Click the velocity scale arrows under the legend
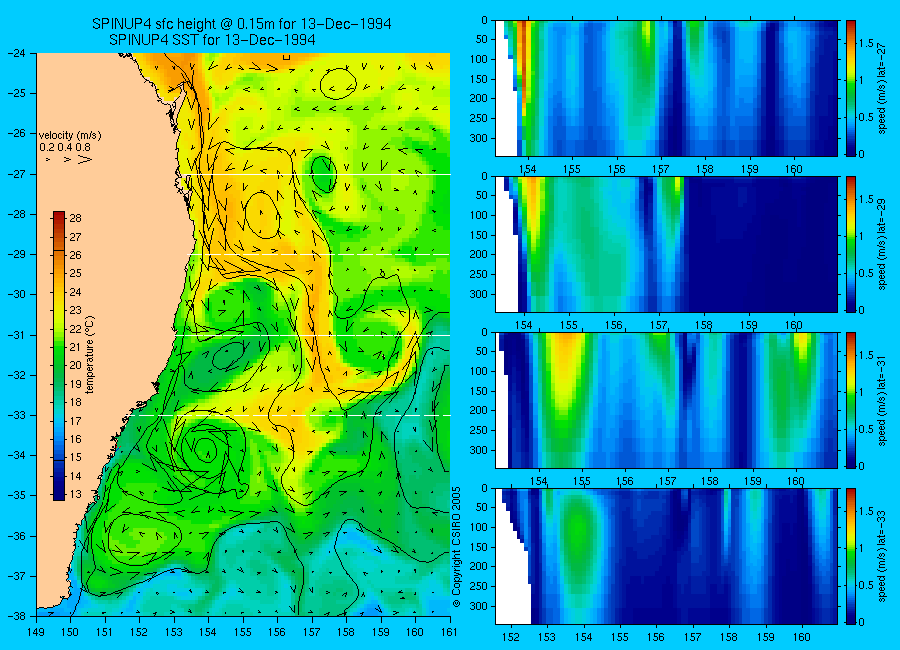The image size is (900, 650). pyautogui.click(x=69, y=159)
